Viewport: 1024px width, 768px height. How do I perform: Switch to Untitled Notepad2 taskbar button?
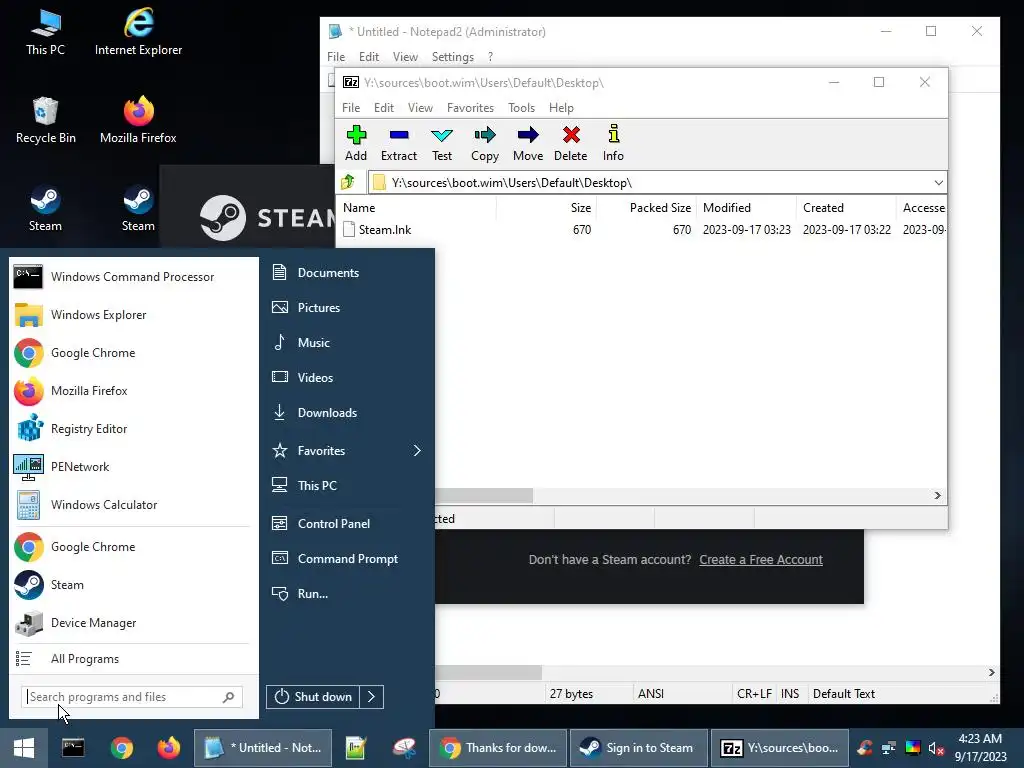pyautogui.click(x=263, y=748)
